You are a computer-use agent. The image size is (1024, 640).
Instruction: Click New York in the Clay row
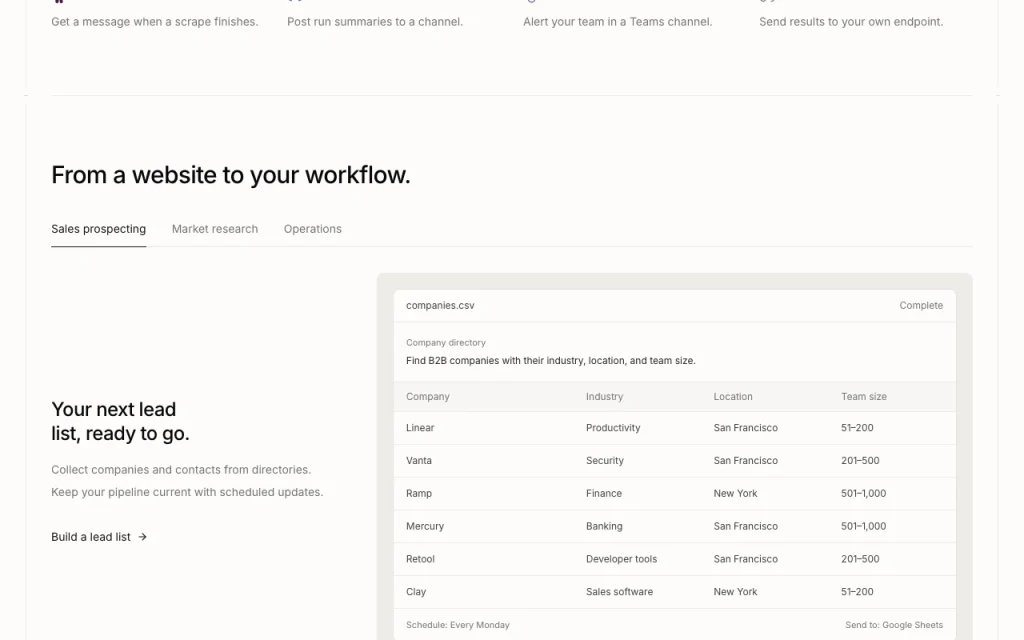735,592
